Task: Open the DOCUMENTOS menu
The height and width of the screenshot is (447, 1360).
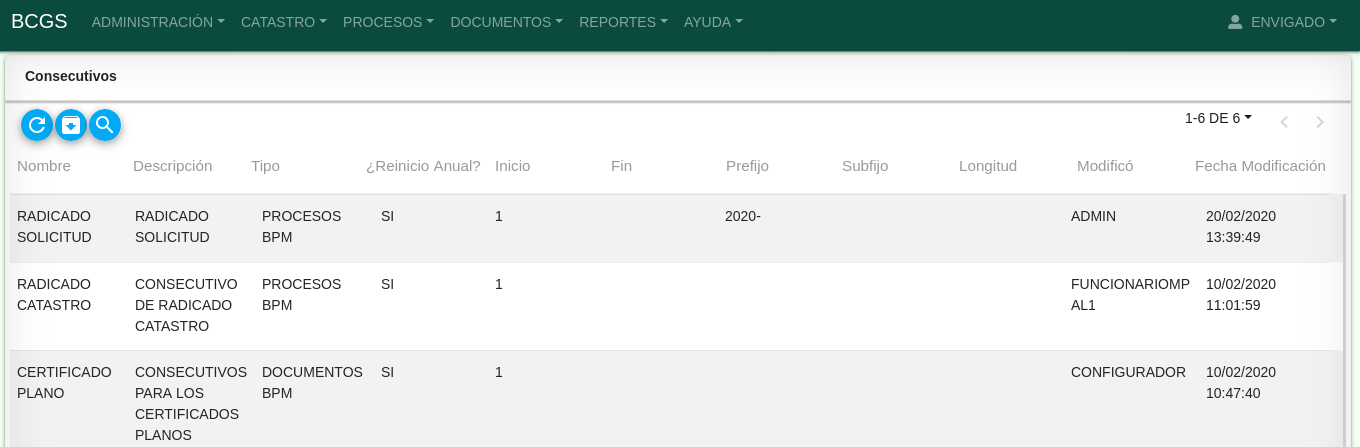Action: tap(506, 22)
